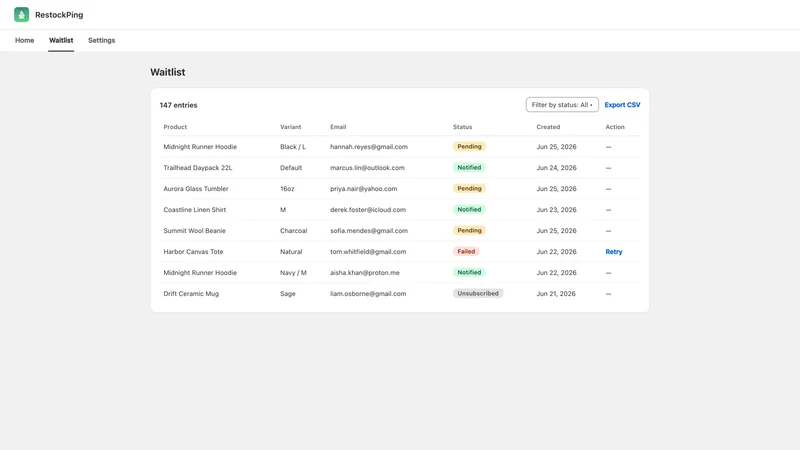Click the Waitlist page heading
Screen dimensions: 800x450
pyautogui.click(x=168, y=72)
